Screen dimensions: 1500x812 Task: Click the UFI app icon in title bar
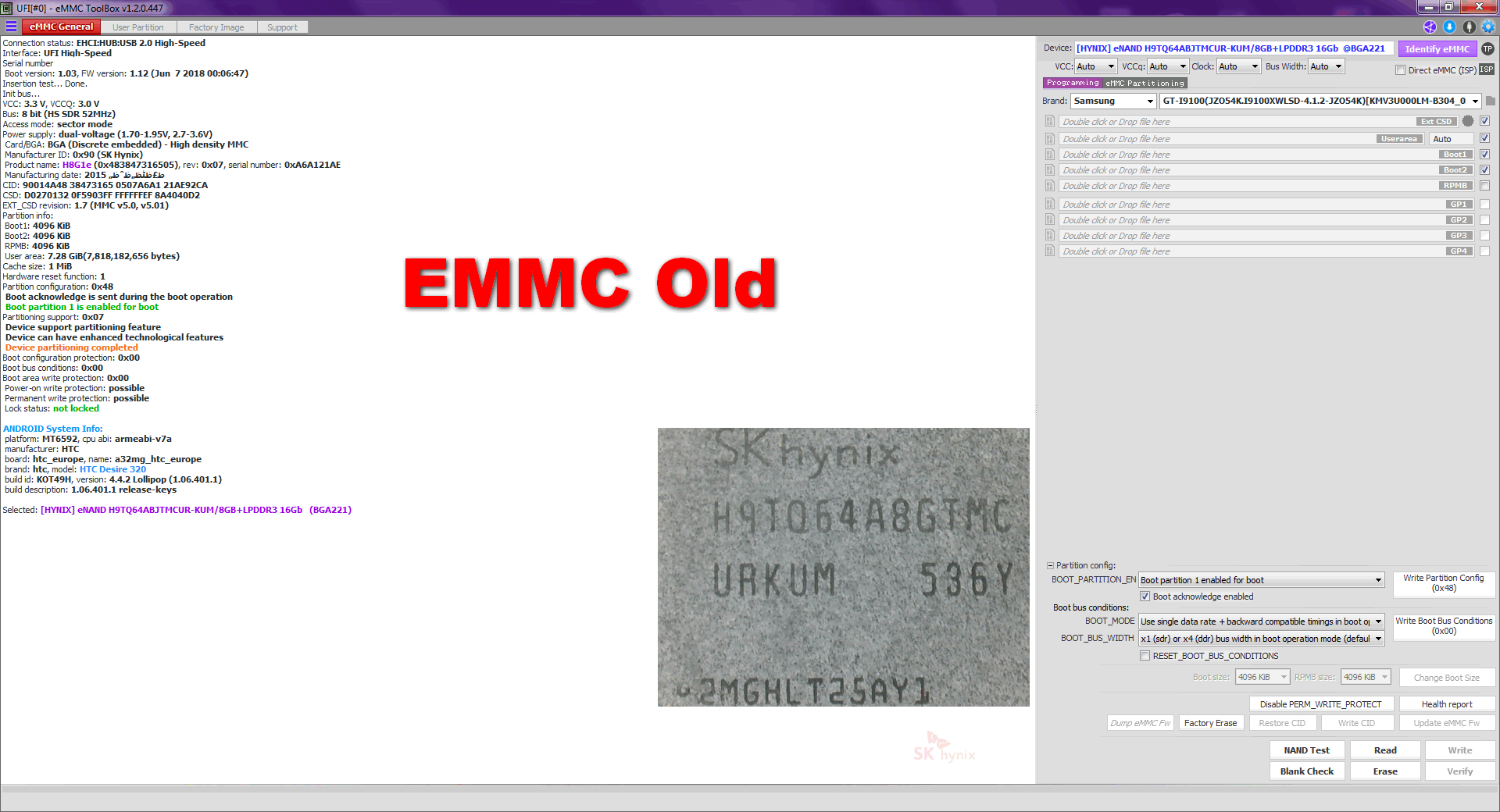pyautogui.click(x=7, y=8)
